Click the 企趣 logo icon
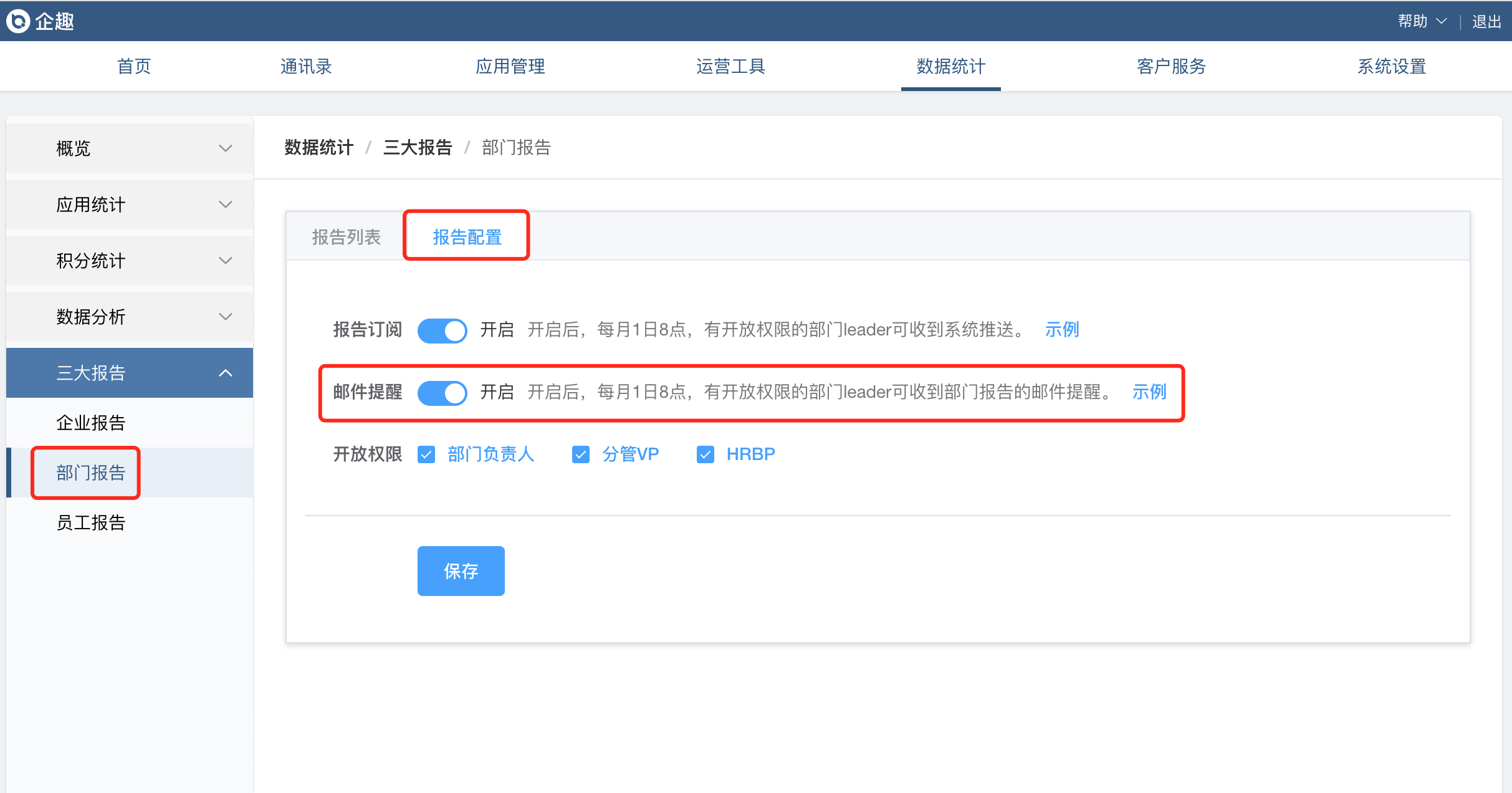 [x=18, y=21]
